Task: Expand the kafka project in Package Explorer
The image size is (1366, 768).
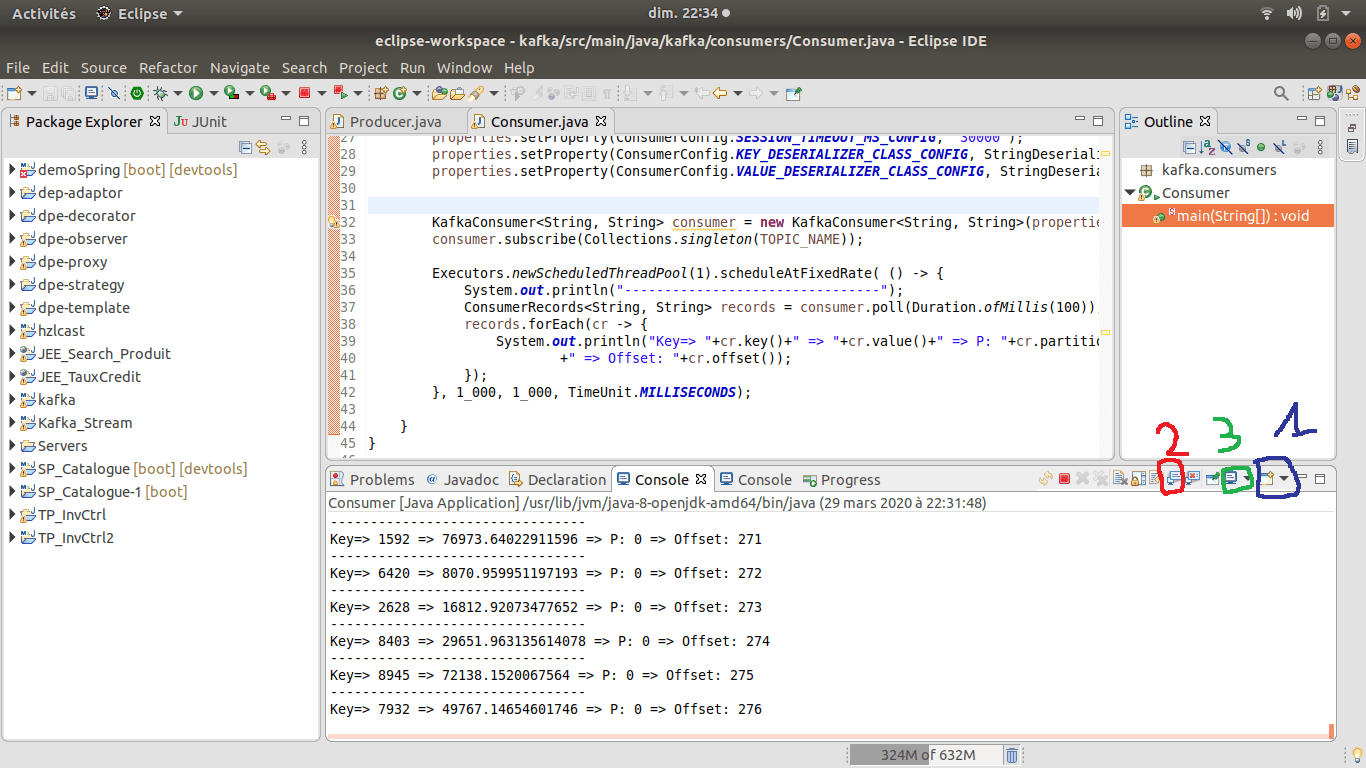Action: click(10, 399)
